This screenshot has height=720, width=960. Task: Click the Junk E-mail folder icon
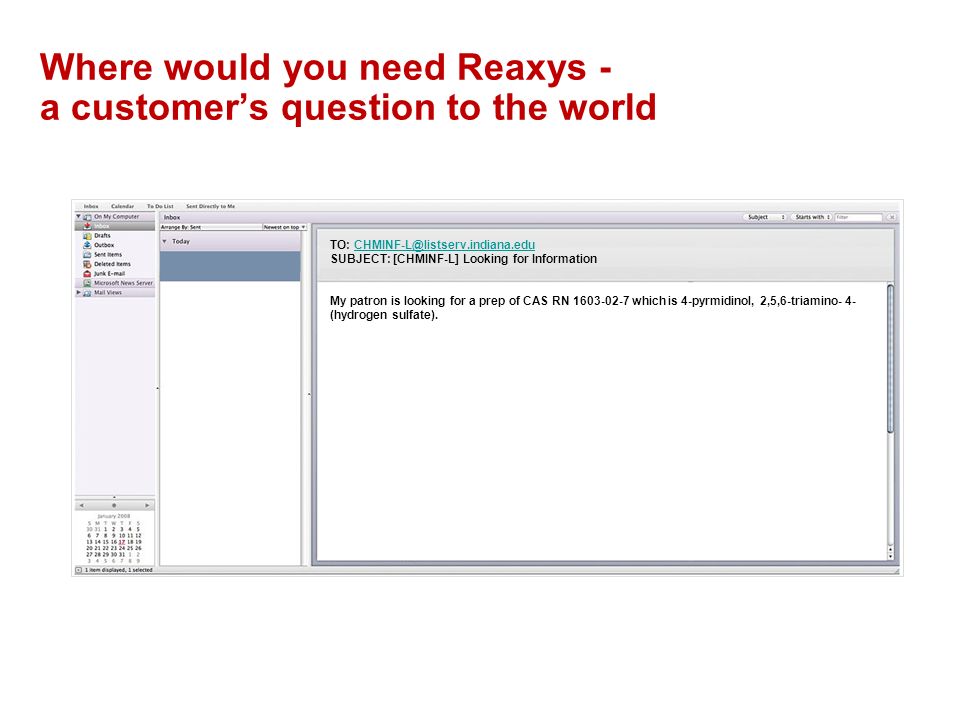87,274
